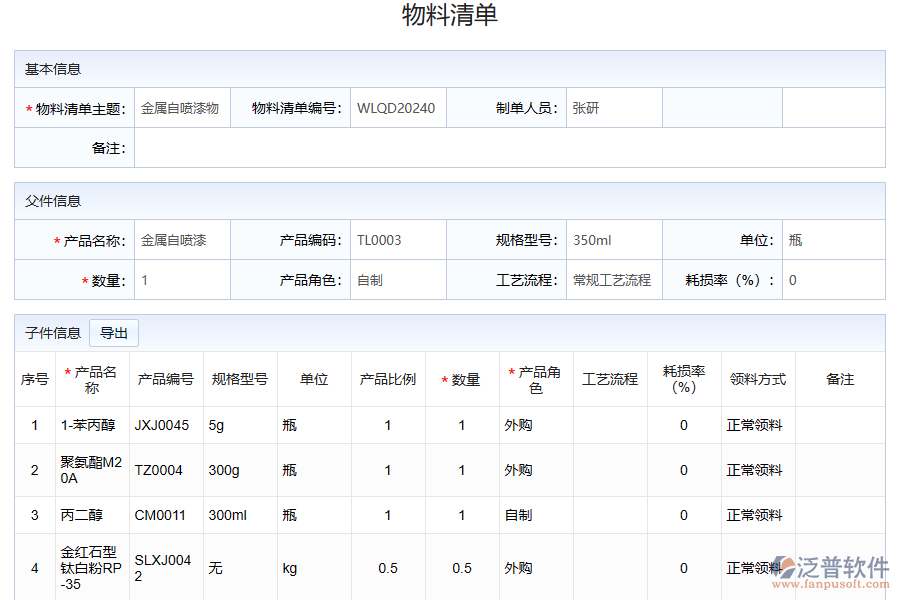Select the 制单人员 field showing 张研

(x=590, y=107)
